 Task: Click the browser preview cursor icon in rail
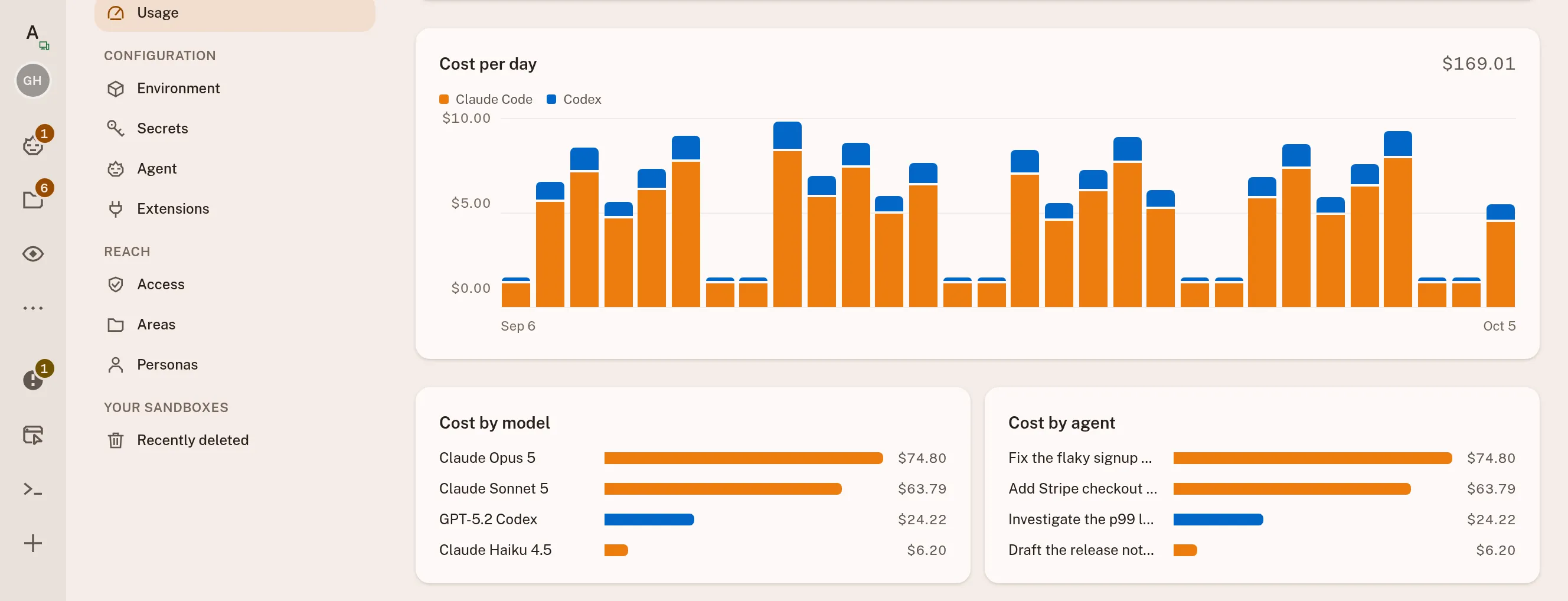click(33, 435)
